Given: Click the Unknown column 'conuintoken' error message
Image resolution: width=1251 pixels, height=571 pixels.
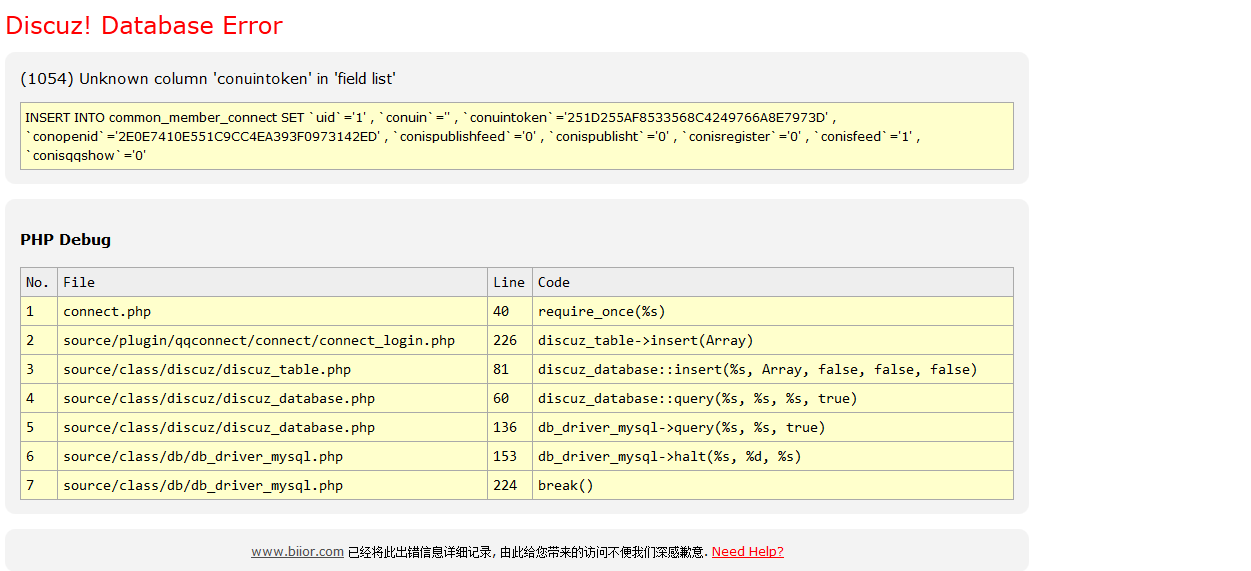Looking at the screenshot, I should tap(208, 79).
